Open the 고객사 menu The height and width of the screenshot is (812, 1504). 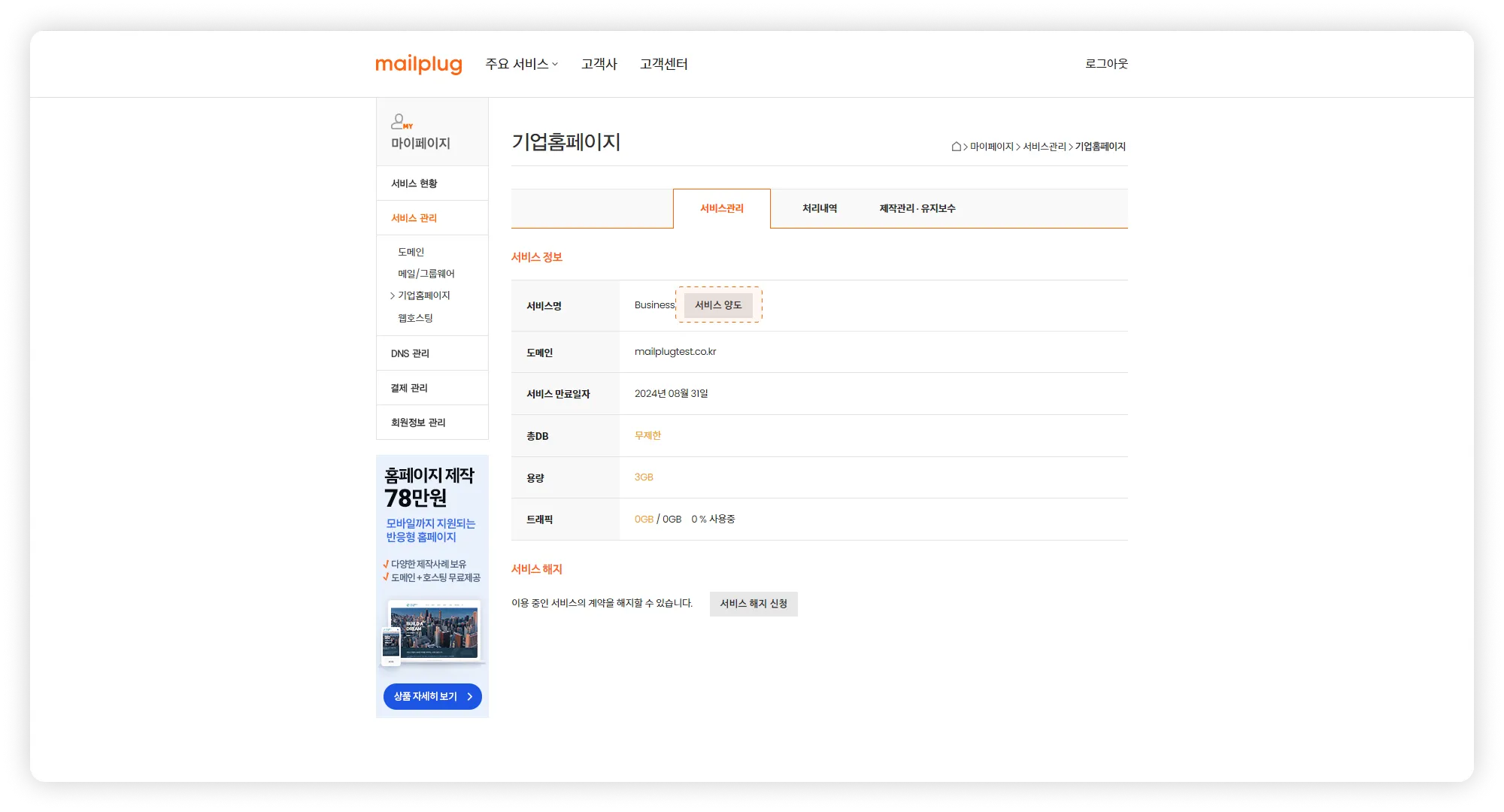[x=599, y=65]
